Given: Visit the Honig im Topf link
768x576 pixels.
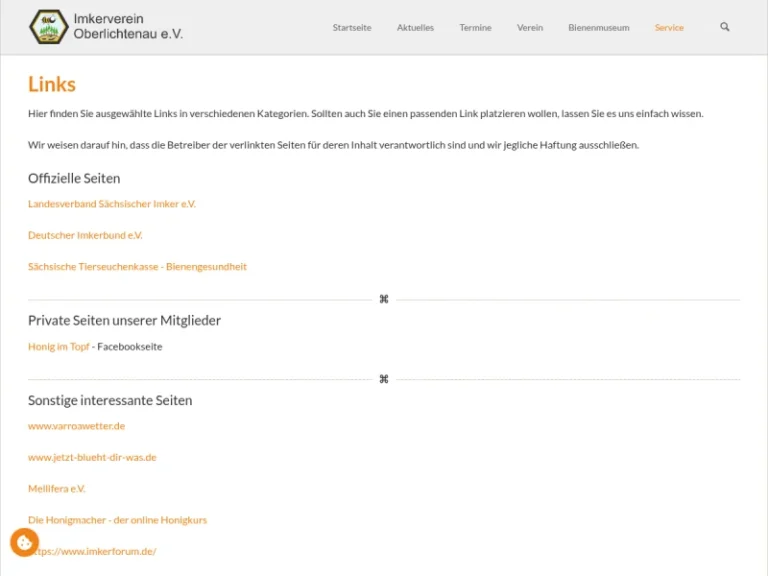Looking at the screenshot, I should 59,347.
